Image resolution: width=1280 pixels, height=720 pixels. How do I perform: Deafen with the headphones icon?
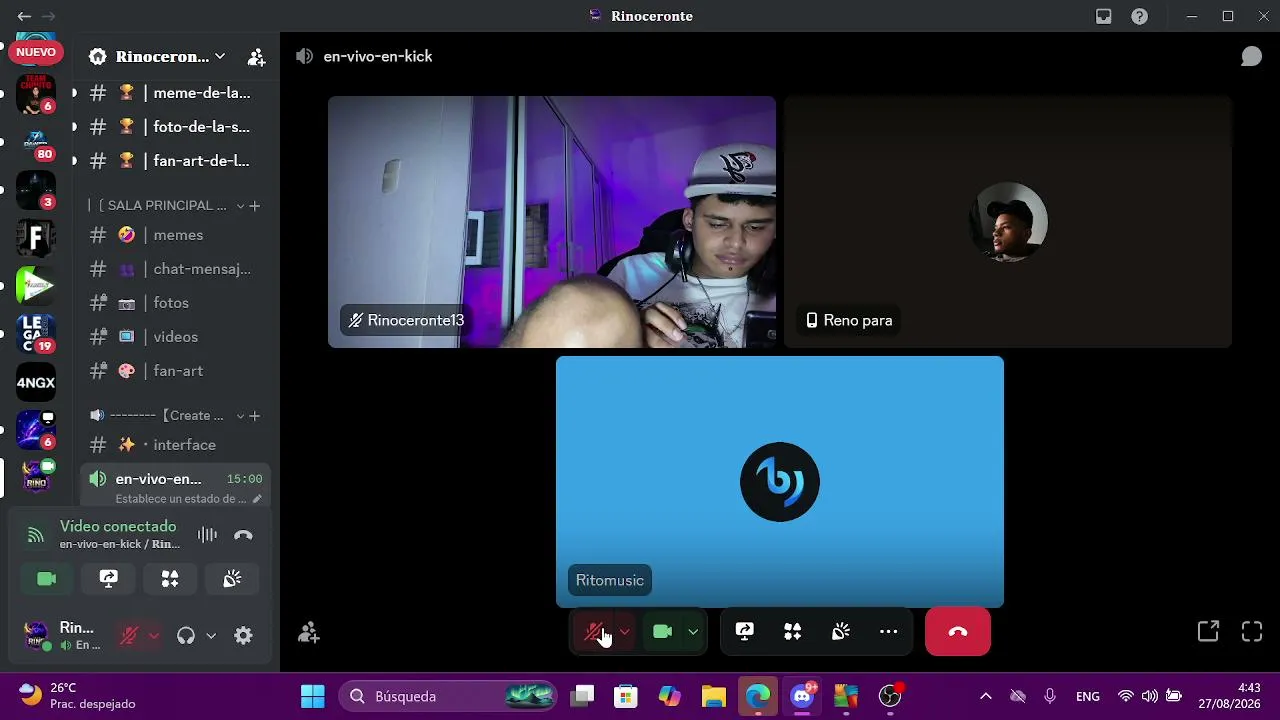pyautogui.click(x=185, y=636)
